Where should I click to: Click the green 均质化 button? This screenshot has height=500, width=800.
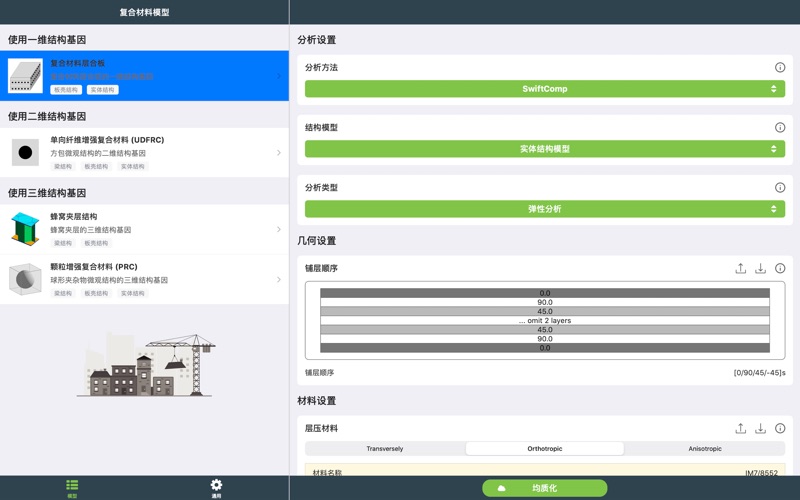coord(545,488)
